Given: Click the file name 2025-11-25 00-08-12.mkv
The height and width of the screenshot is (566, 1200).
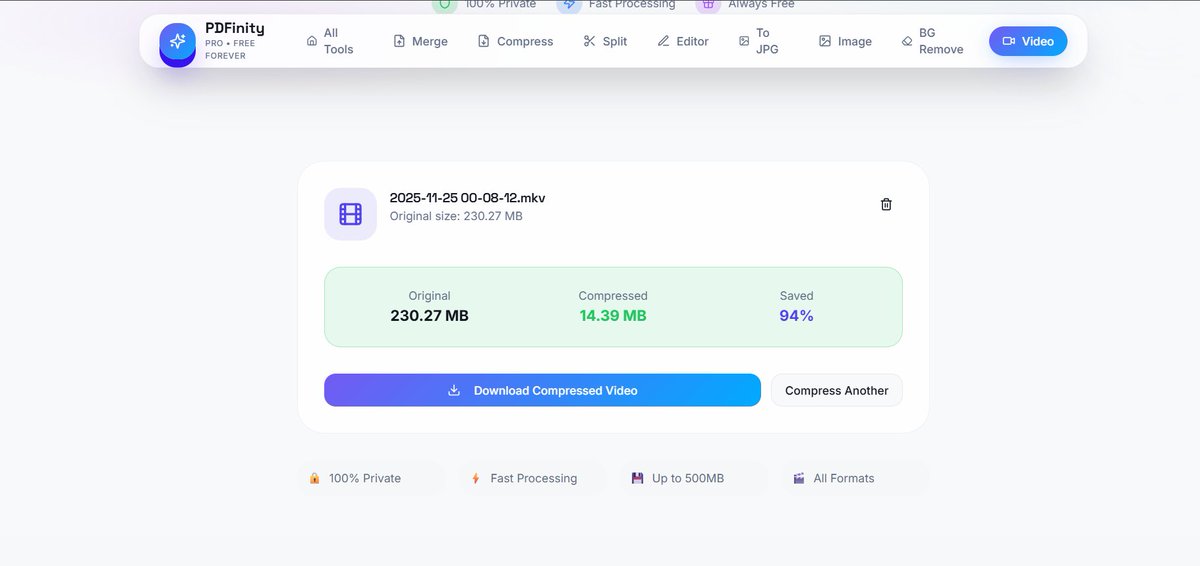Looking at the screenshot, I should pos(467,198).
